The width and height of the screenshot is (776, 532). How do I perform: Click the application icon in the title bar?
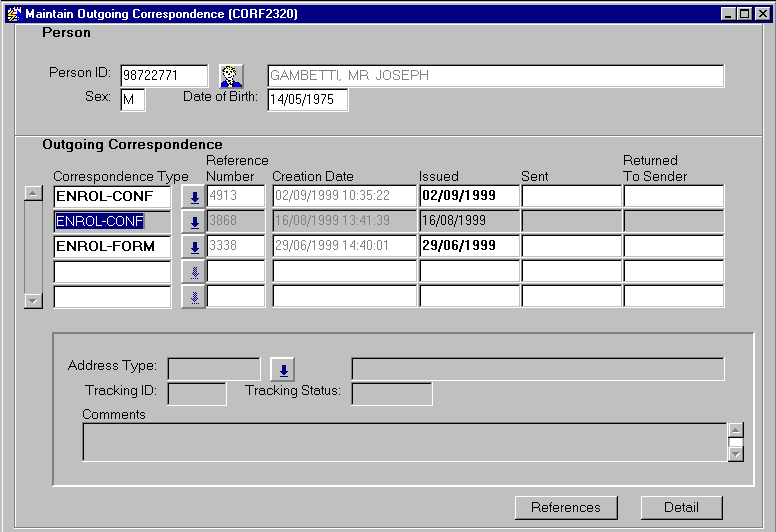coord(13,14)
